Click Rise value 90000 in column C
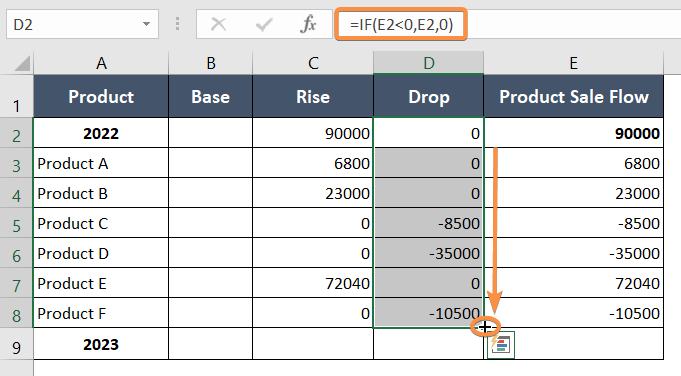 (x=313, y=133)
